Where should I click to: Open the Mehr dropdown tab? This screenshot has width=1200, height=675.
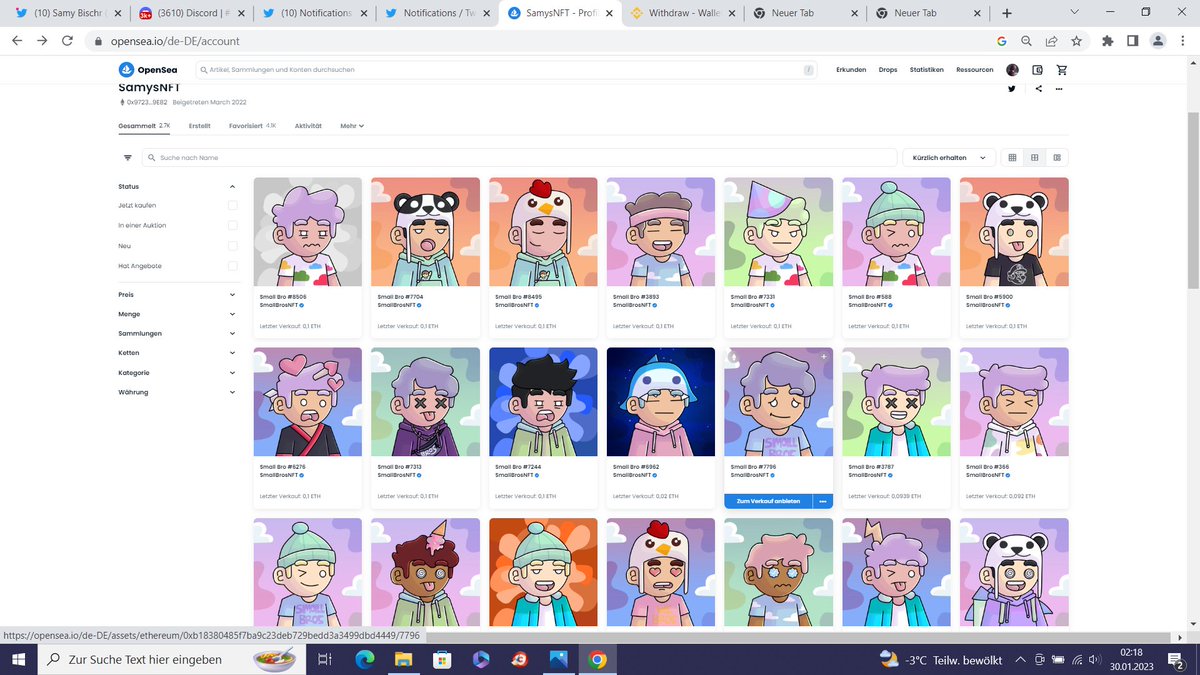pyautogui.click(x=352, y=126)
